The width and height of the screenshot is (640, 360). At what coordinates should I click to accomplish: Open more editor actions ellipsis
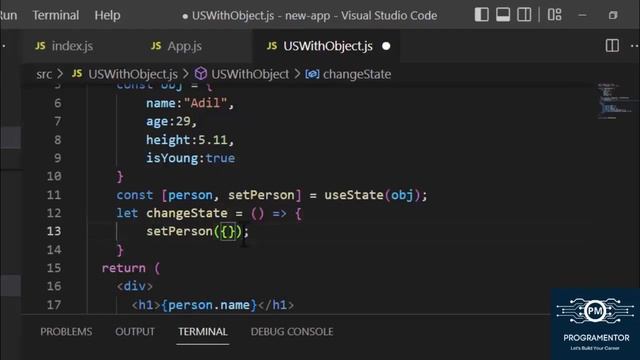click(x=635, y=46)
